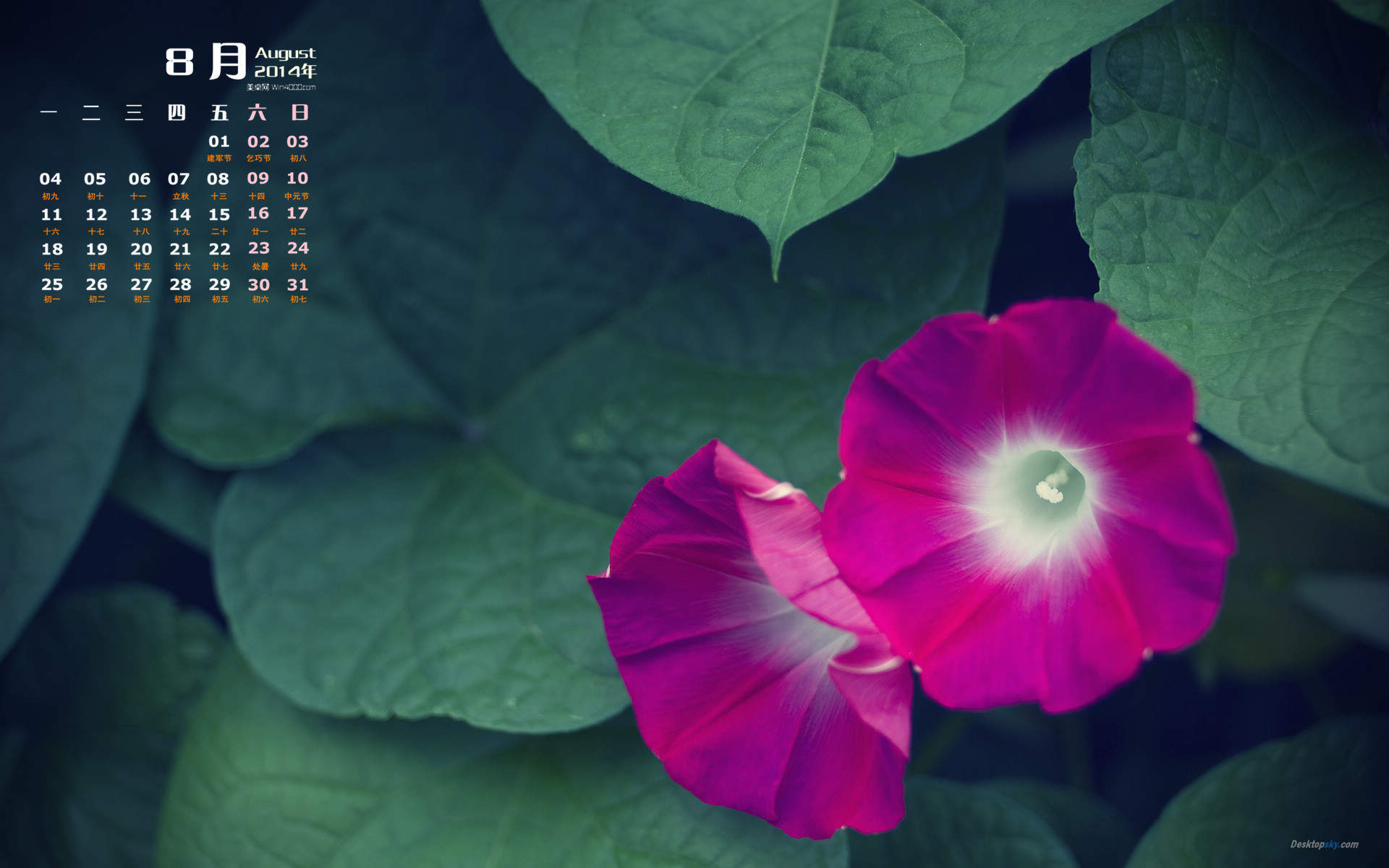Click the "2014年" year label
1389x868 pixels.
coord(286,71)
